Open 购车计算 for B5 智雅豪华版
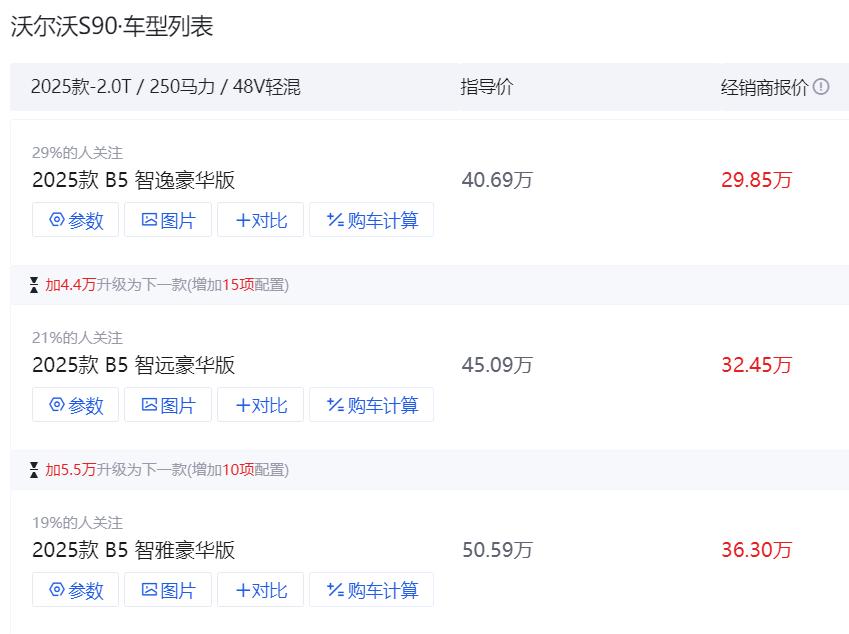This screenshot has height=634, width=849. [x=371, y=590]
